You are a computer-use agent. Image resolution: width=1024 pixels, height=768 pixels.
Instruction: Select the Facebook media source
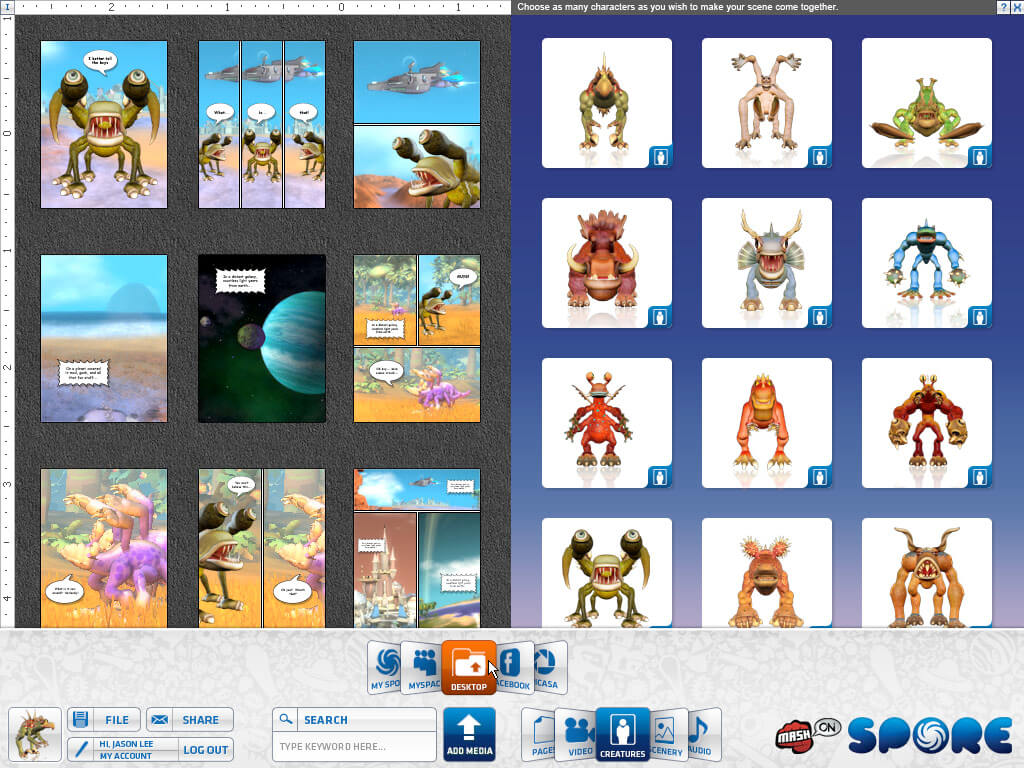tap(514, 667)
